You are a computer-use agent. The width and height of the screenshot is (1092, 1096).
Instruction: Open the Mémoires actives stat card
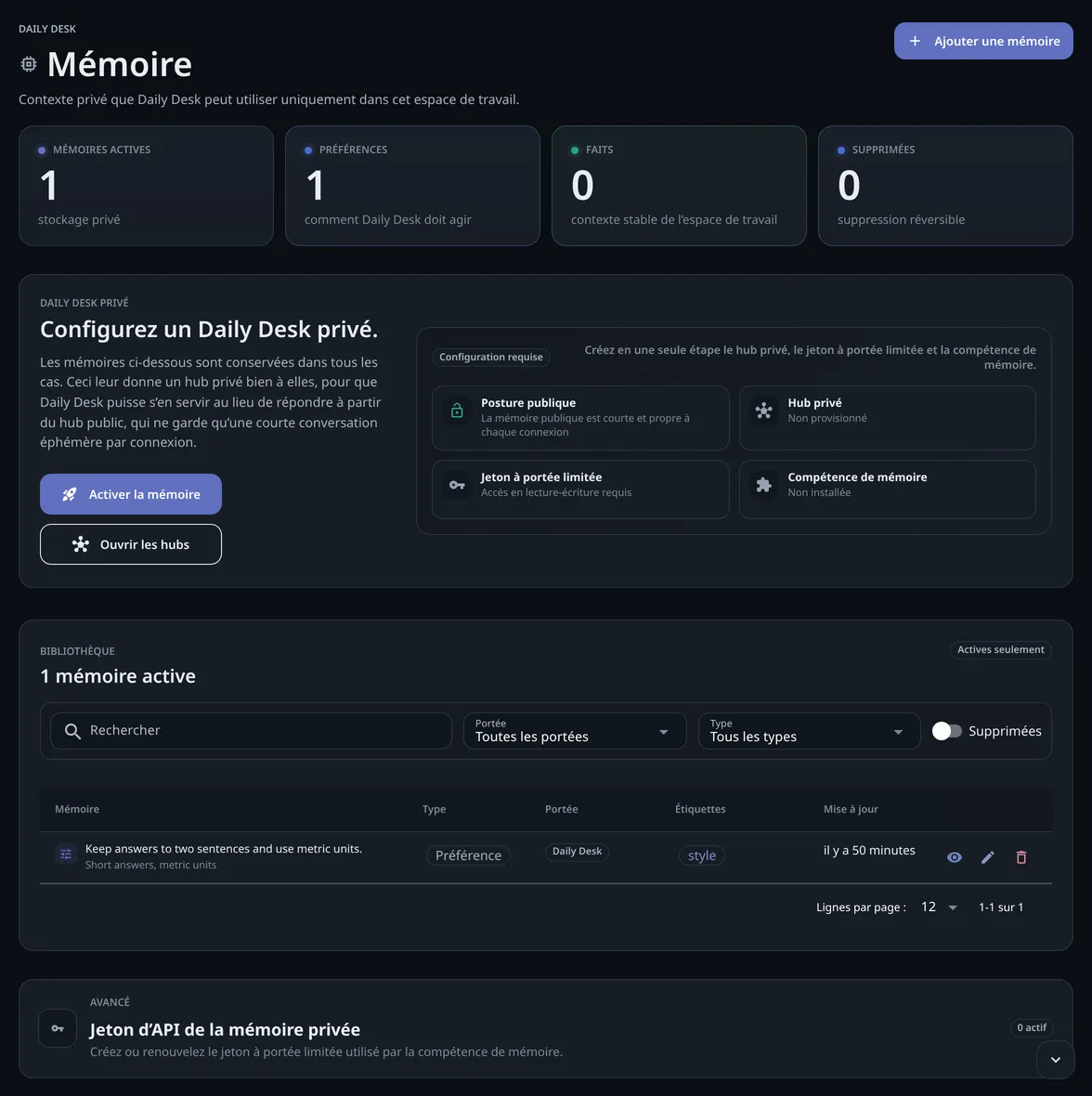click(x=146, y=186)
